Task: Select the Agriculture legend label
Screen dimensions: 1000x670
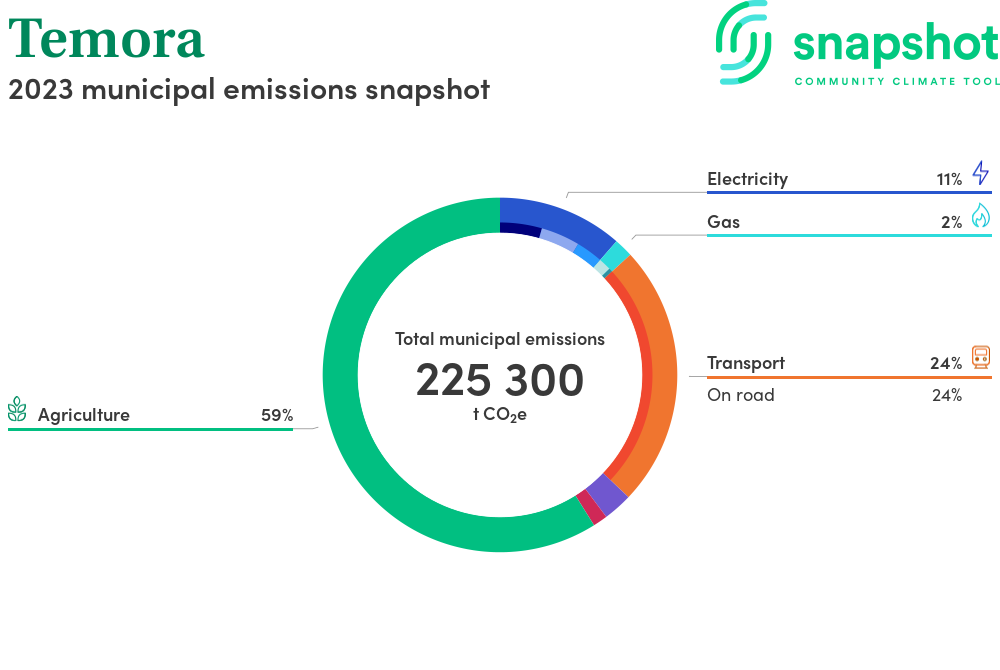Action: click(84, 415)
